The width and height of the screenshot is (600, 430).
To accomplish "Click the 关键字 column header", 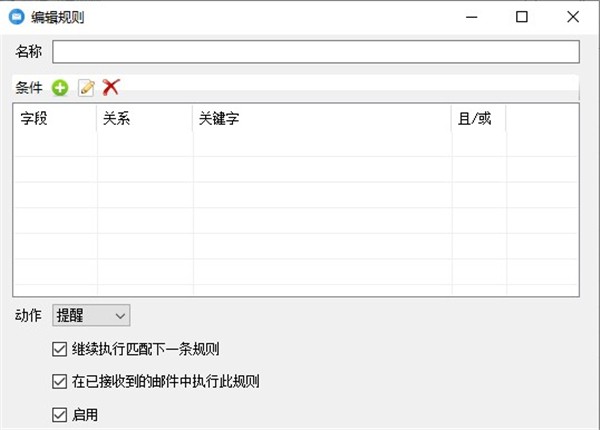I will click(322, 119).
